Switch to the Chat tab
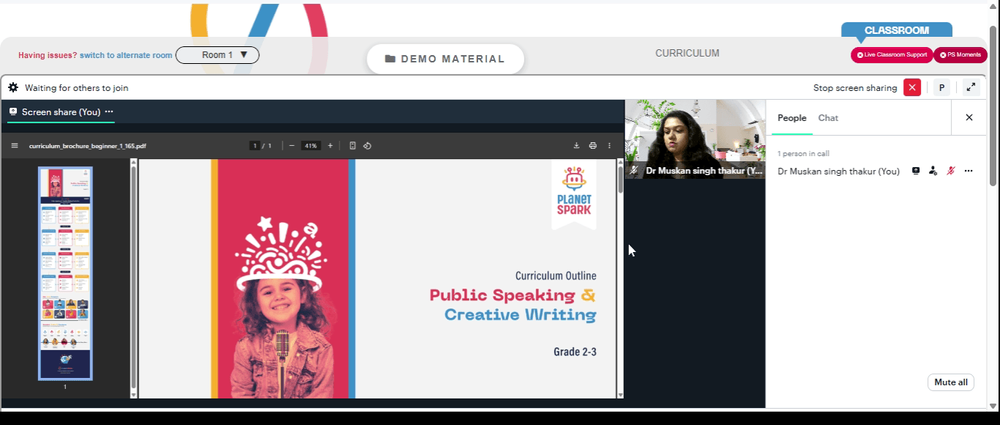The image size is (1000, 425). [x=828, y=118]
